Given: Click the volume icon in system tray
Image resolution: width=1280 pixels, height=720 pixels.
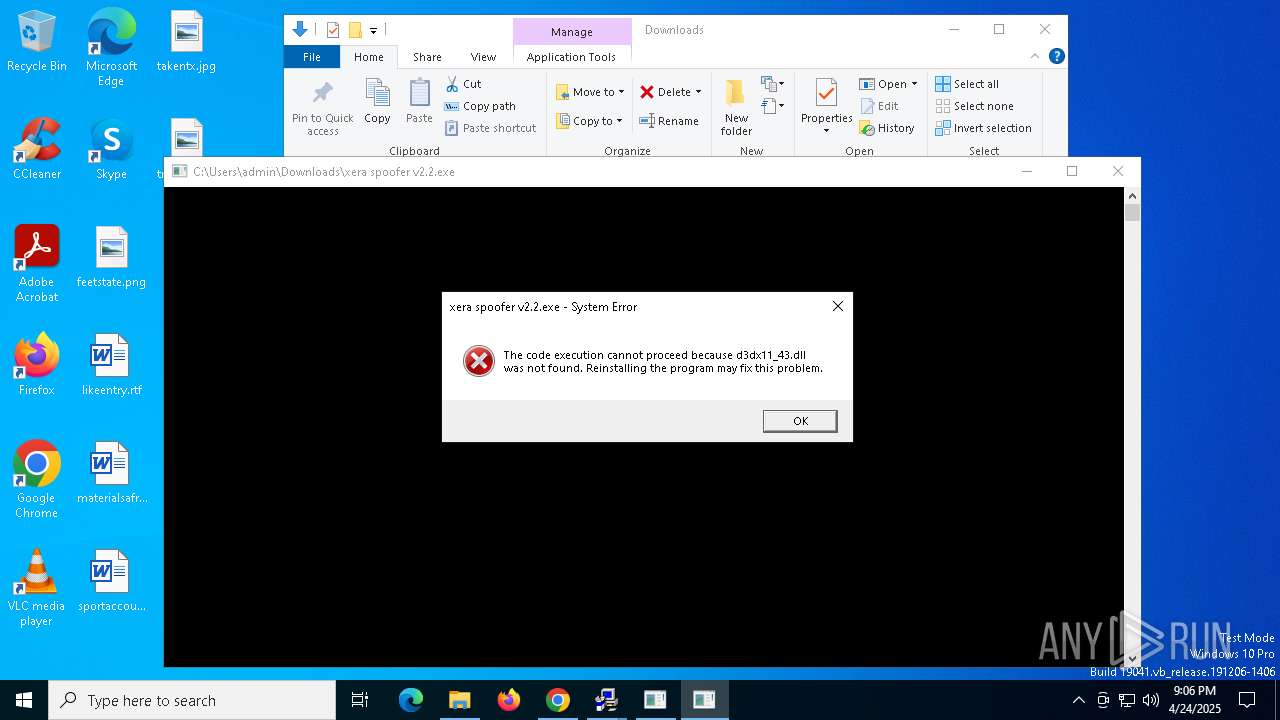Looking at the screenshot, I should pyautogui.click(x=1151, y=700).
